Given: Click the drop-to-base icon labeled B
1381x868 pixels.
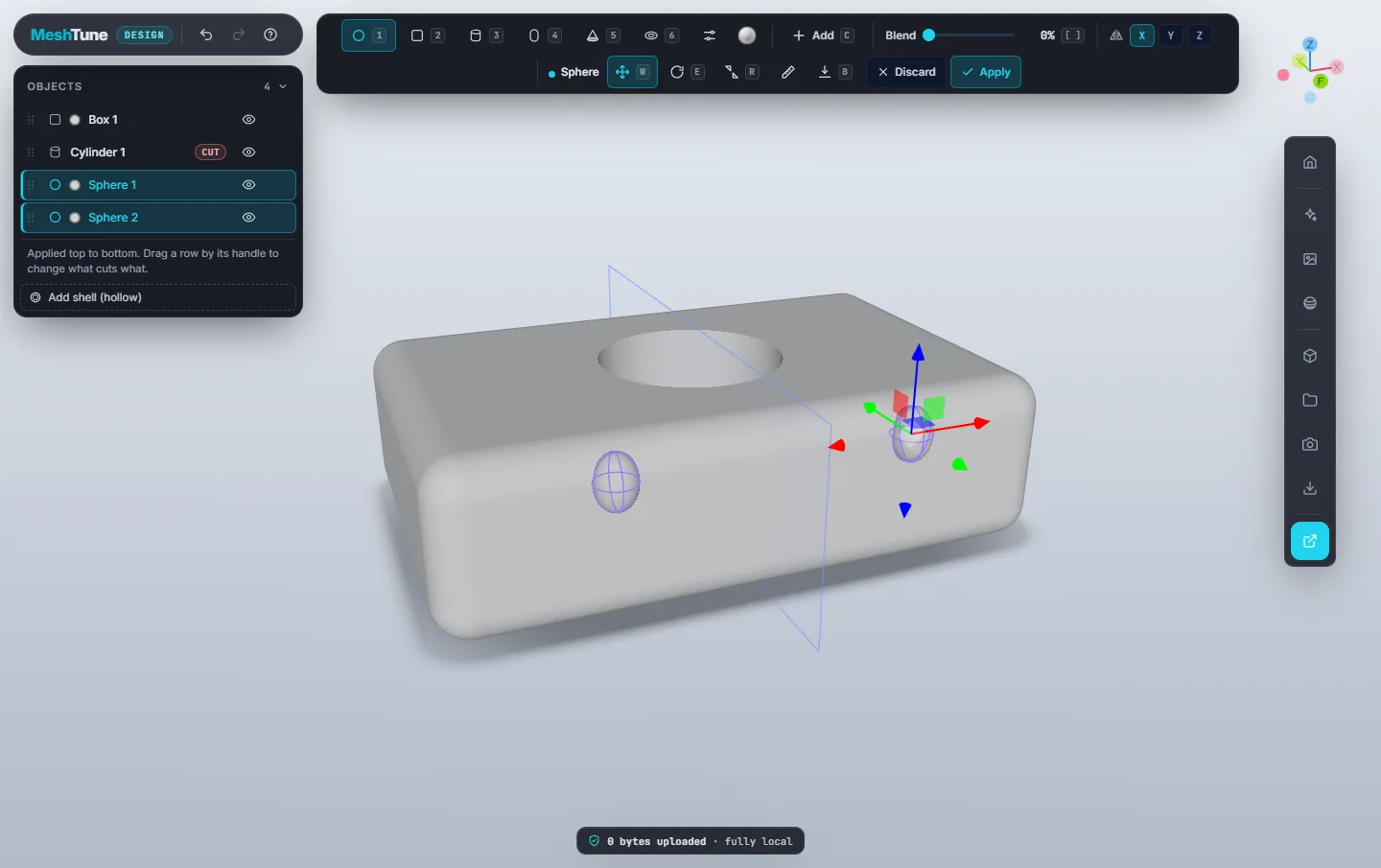Looking at the screenshot, I should point(834,72).
